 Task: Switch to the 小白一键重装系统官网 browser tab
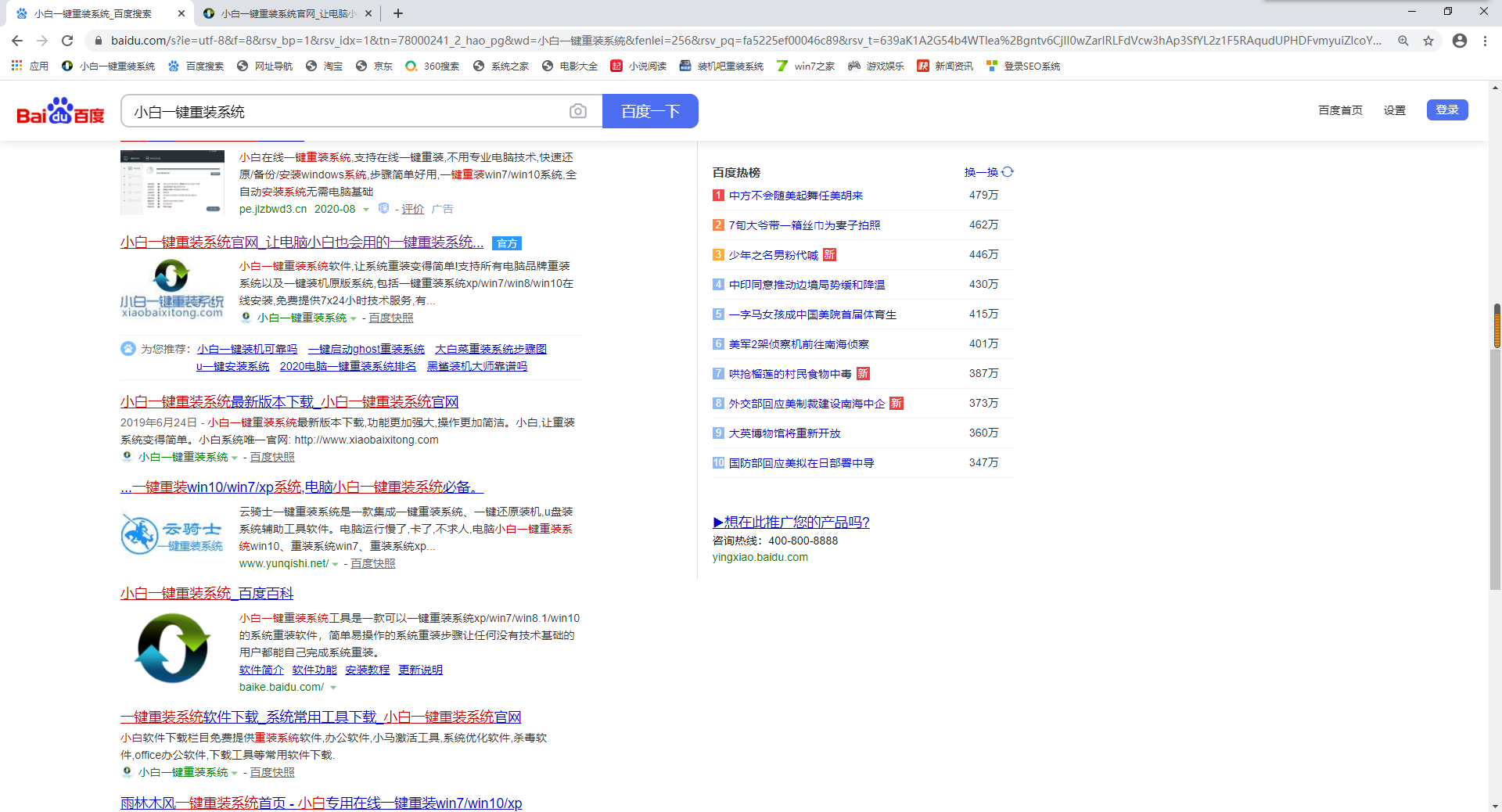(282, 13)
